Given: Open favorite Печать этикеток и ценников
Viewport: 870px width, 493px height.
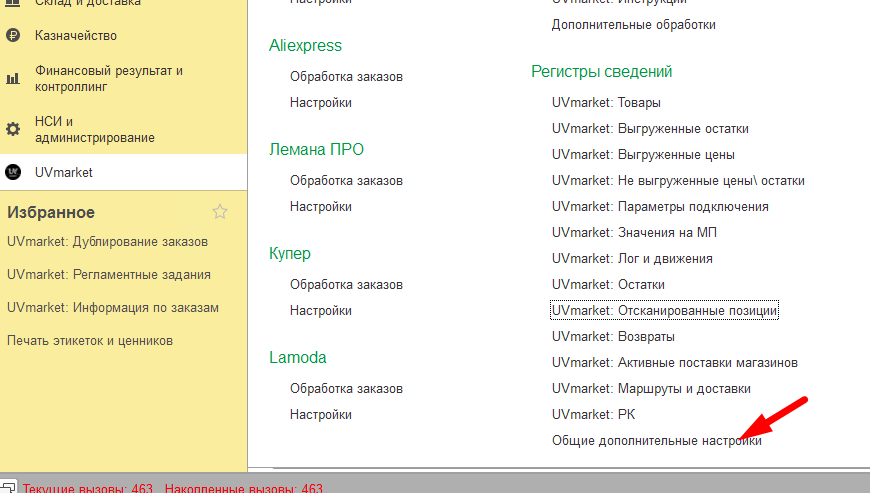Looking at the screenshot, I should [90, 340].
